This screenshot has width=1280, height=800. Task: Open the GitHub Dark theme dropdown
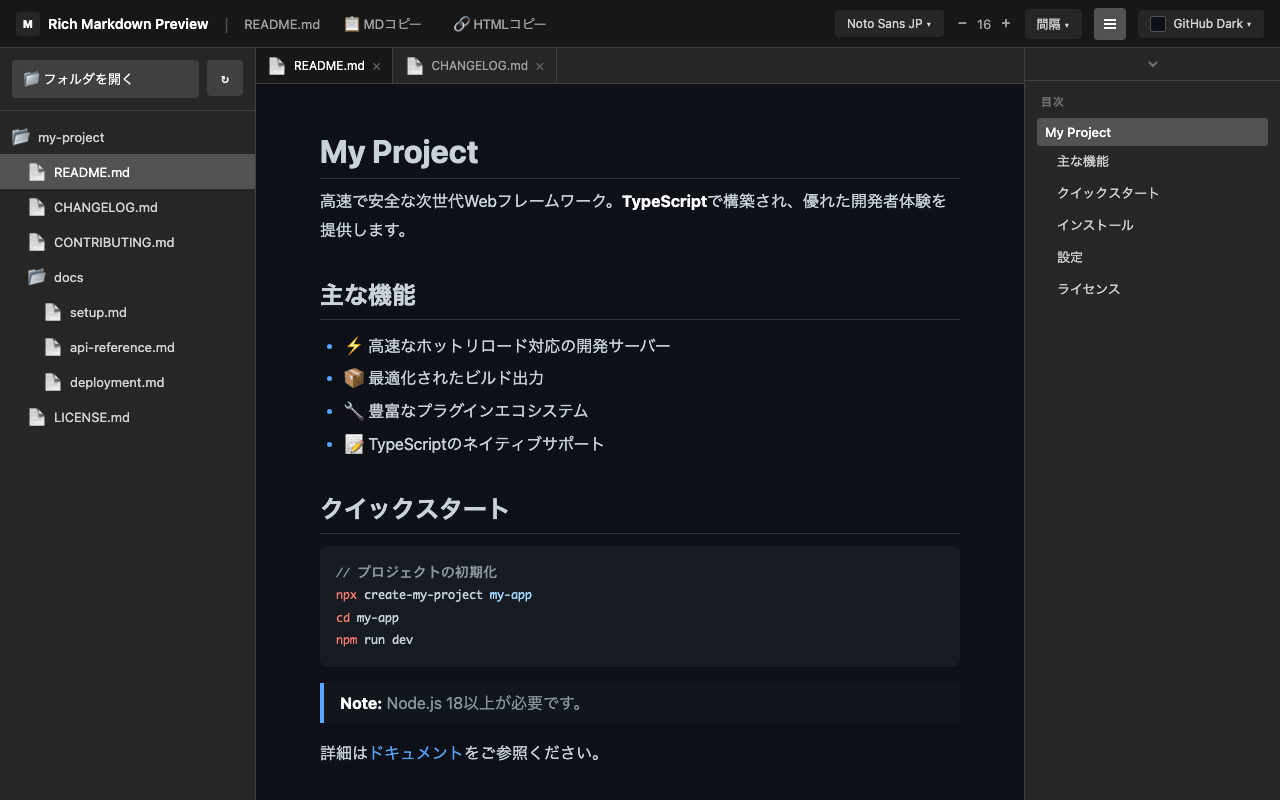coord(1201,24)
